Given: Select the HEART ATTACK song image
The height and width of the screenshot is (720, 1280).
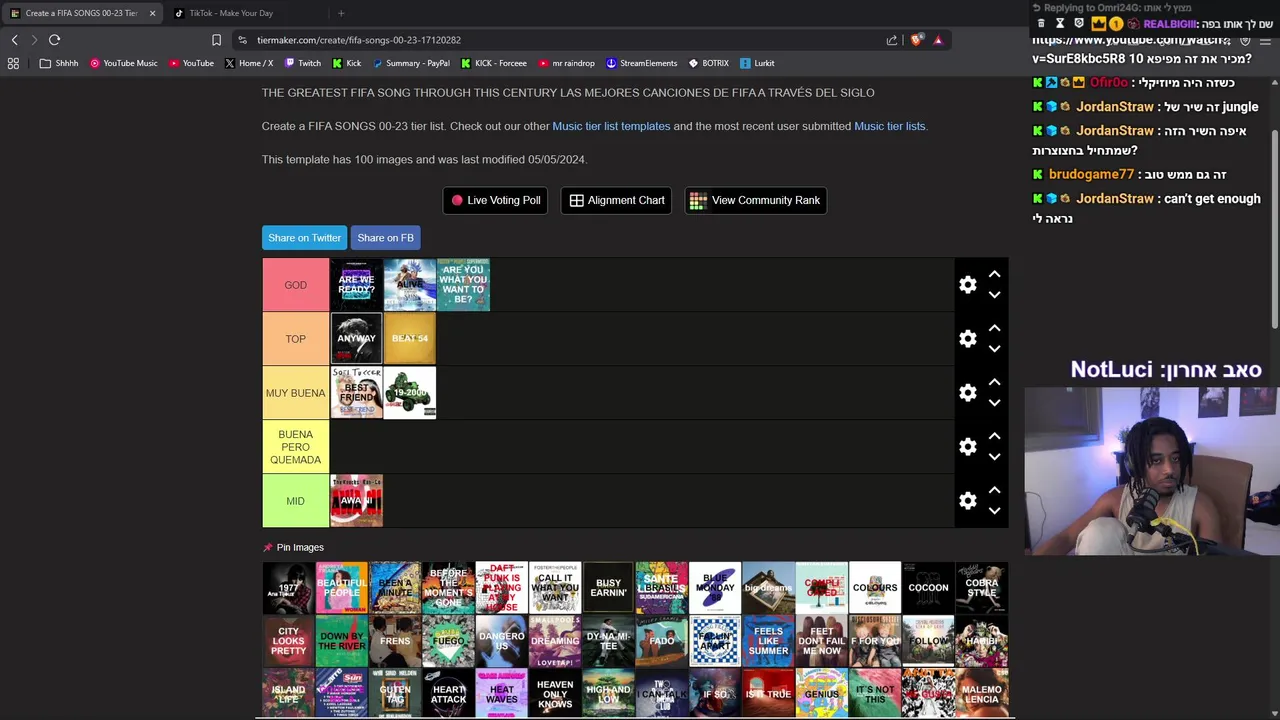Looking at the screenshot, I should tap(448, 694).
